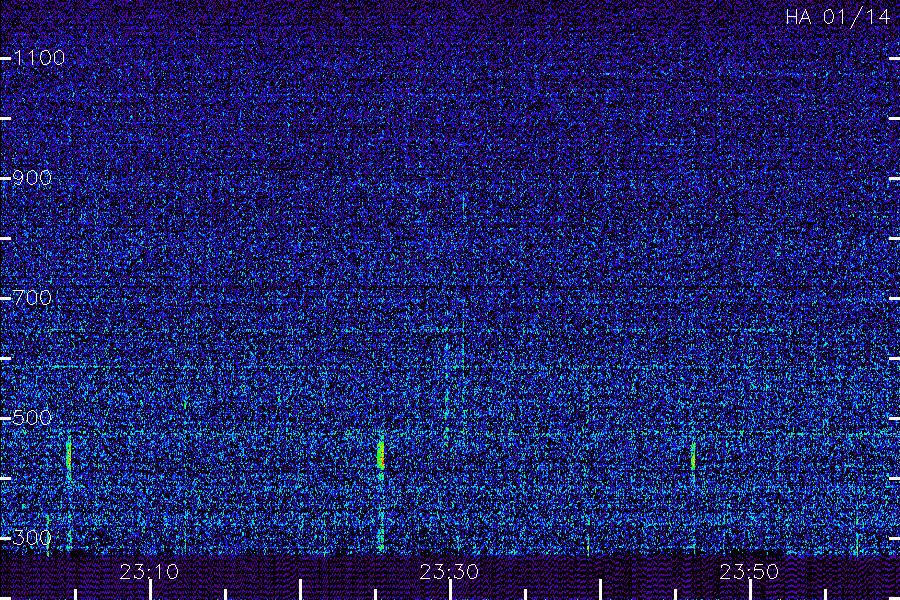This screenshot has width=900, height=600.
Task: Click the 23:10 time axis label
Action: tap(149, 572)
